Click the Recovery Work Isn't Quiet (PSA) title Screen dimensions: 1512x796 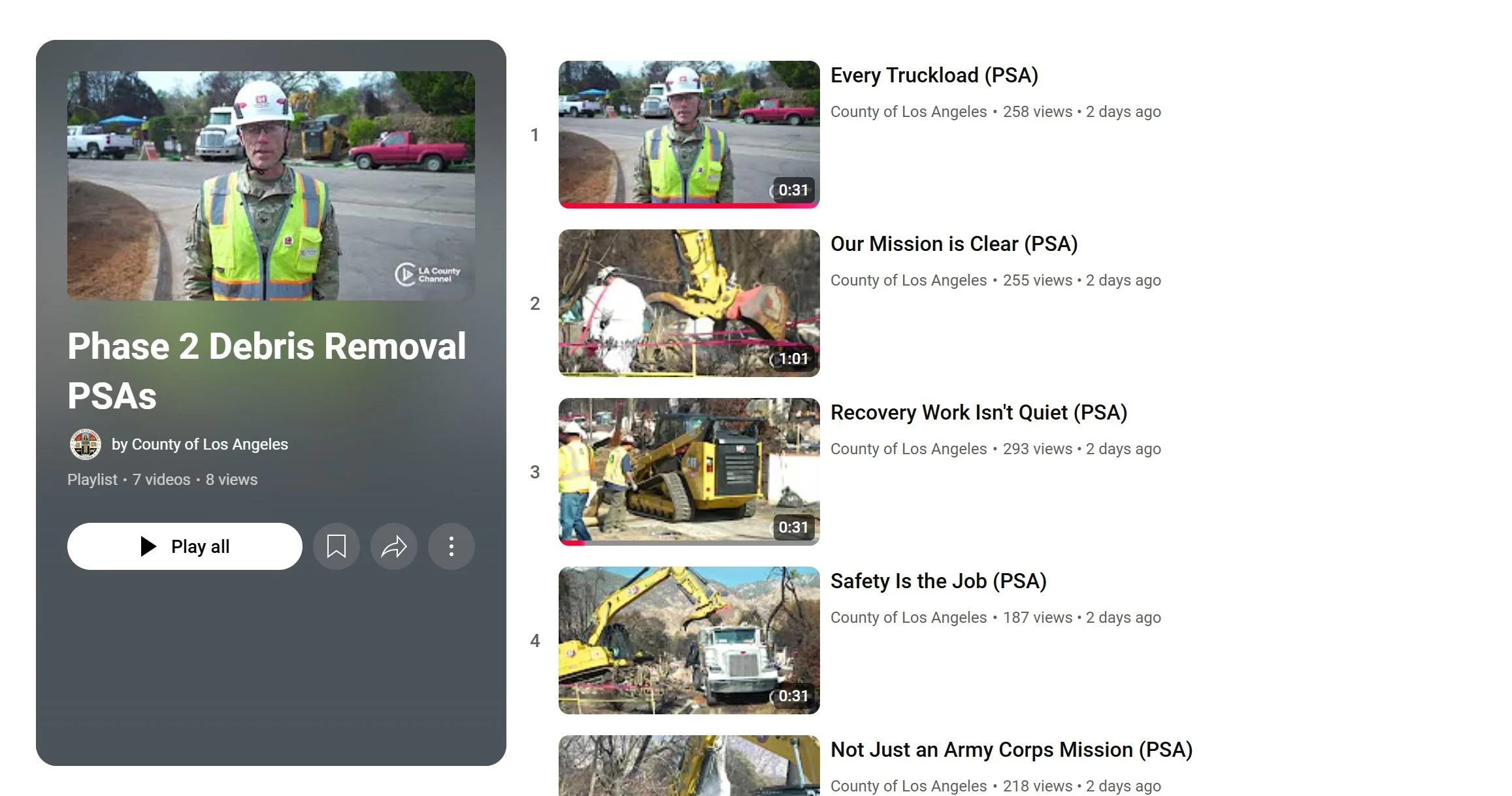978,413
